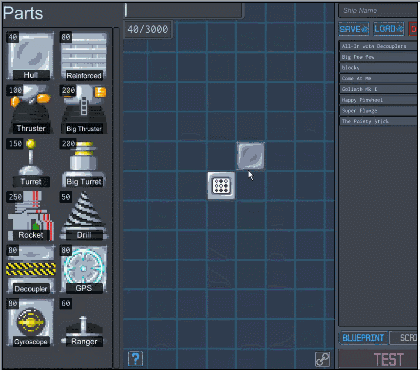Select the Drill part
The image size is (420, 370).
click(84, 216)
